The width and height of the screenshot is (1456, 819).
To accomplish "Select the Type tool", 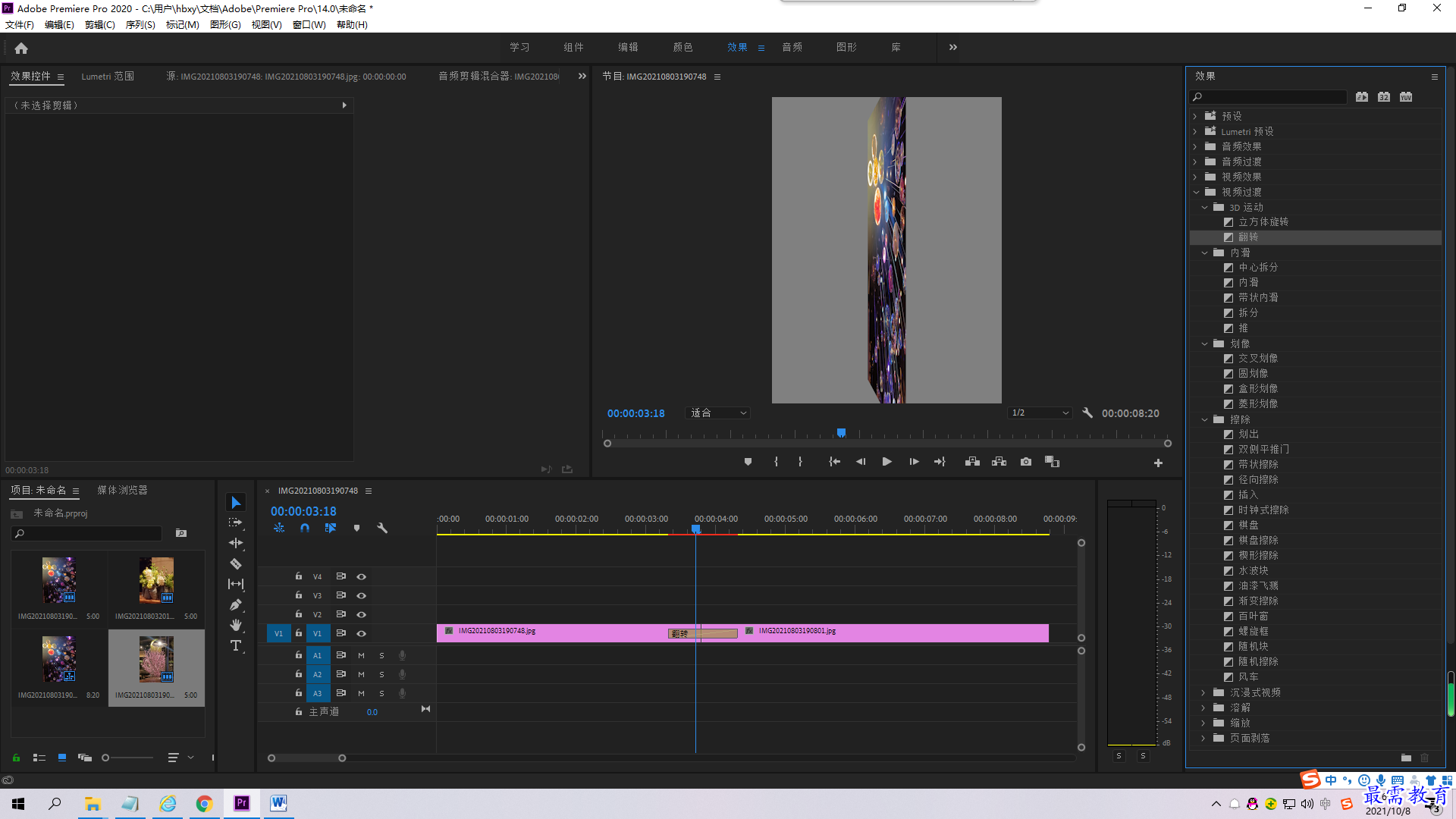I will pos(236,645).
